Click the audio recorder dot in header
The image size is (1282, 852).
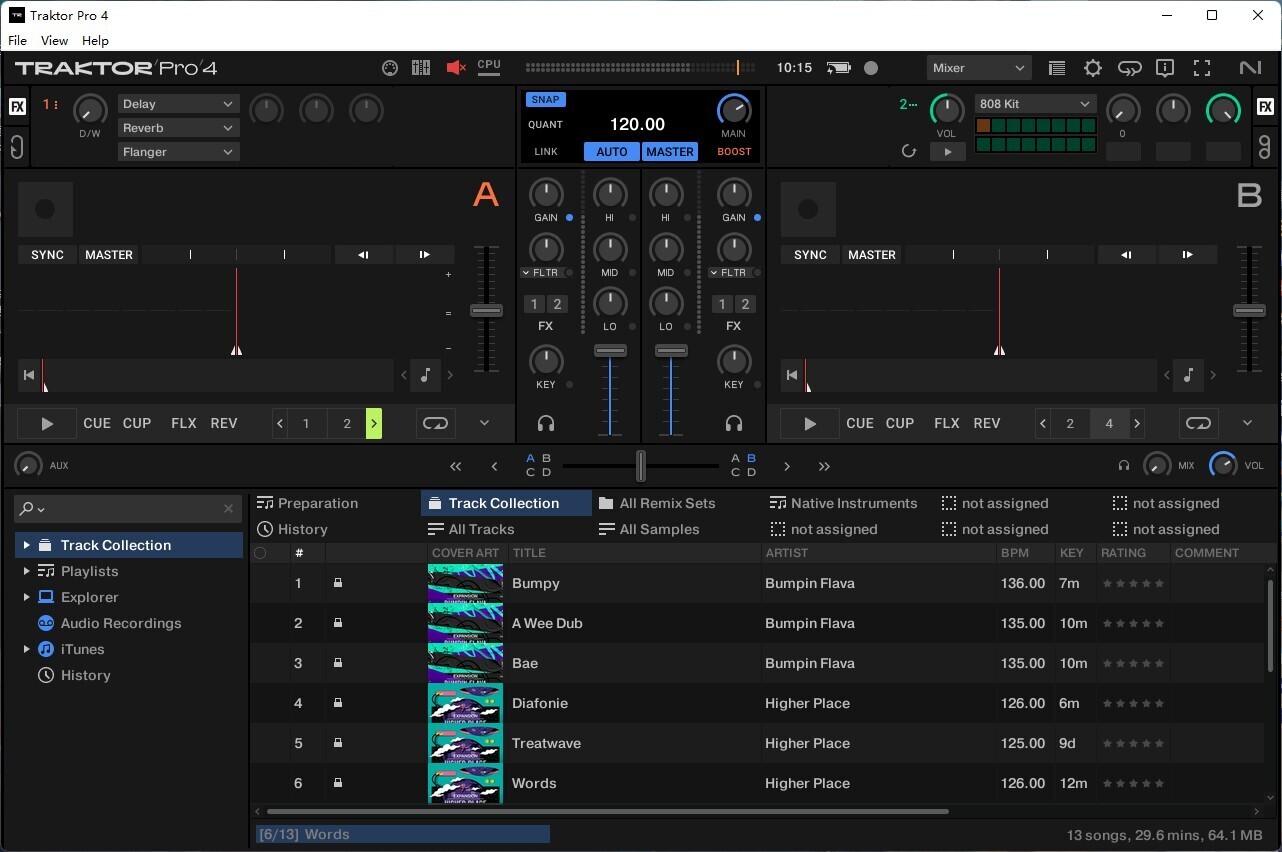point(871,68)
